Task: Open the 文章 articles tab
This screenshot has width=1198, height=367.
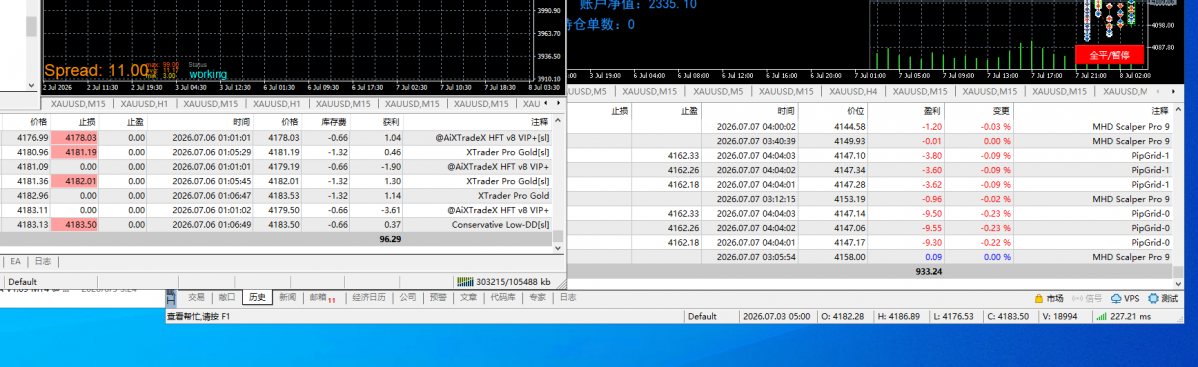Action: (x=468, y=298)
